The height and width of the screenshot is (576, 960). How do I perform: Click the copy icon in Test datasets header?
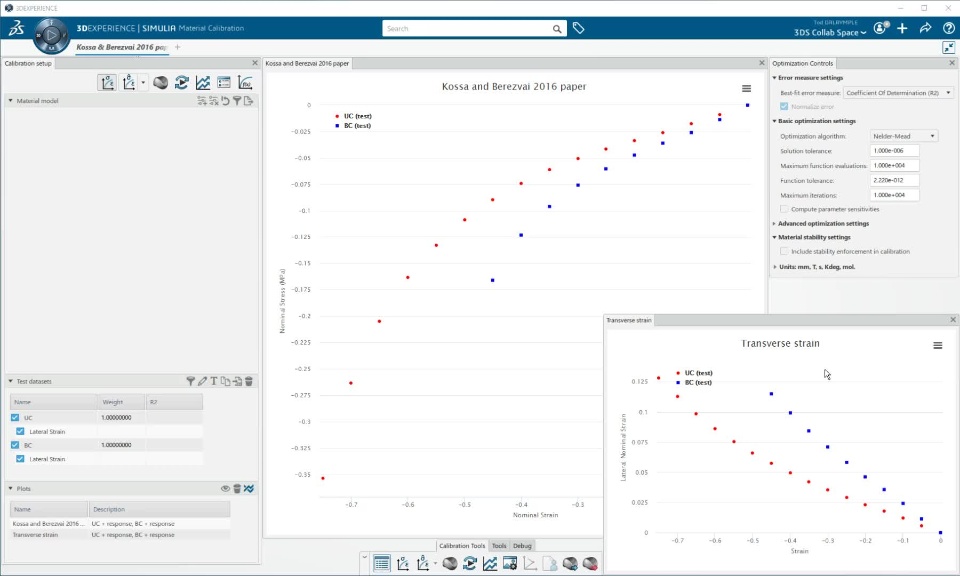(x=225, y=381)
